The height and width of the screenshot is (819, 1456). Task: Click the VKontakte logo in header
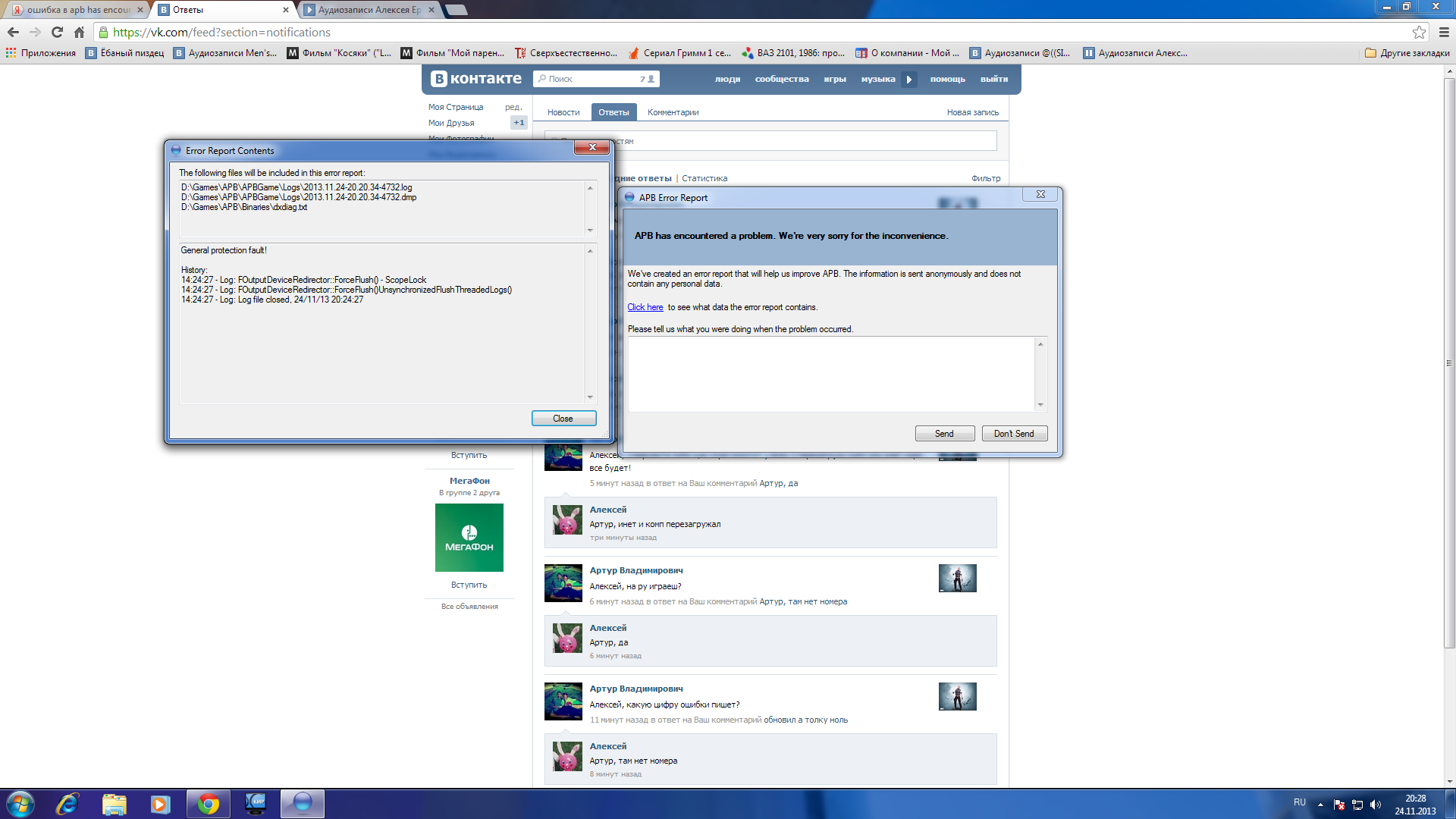(x=476, y=79)
